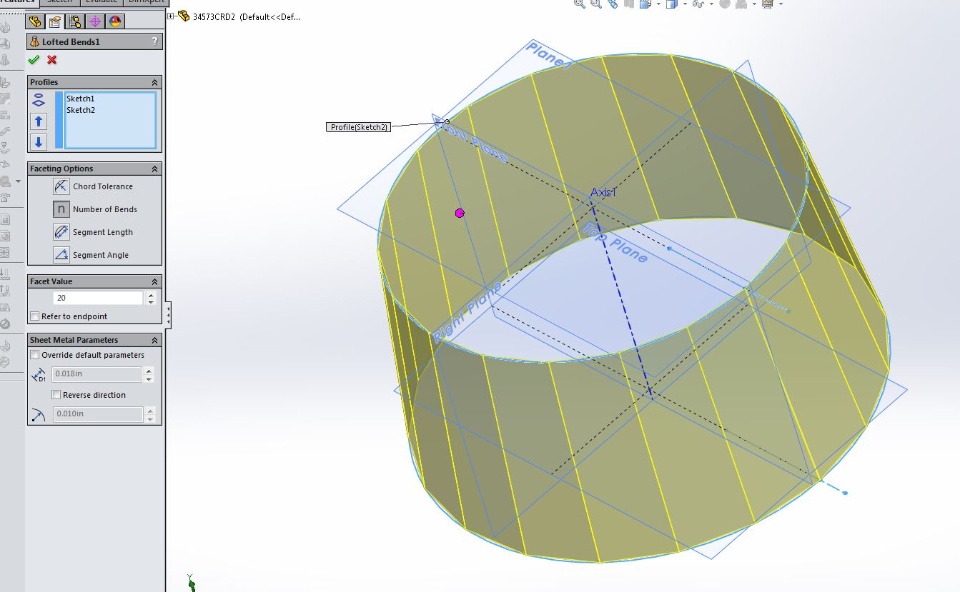Click the Axis1 label in viewport
960x592 pixels.
click(x=603, y=192)
